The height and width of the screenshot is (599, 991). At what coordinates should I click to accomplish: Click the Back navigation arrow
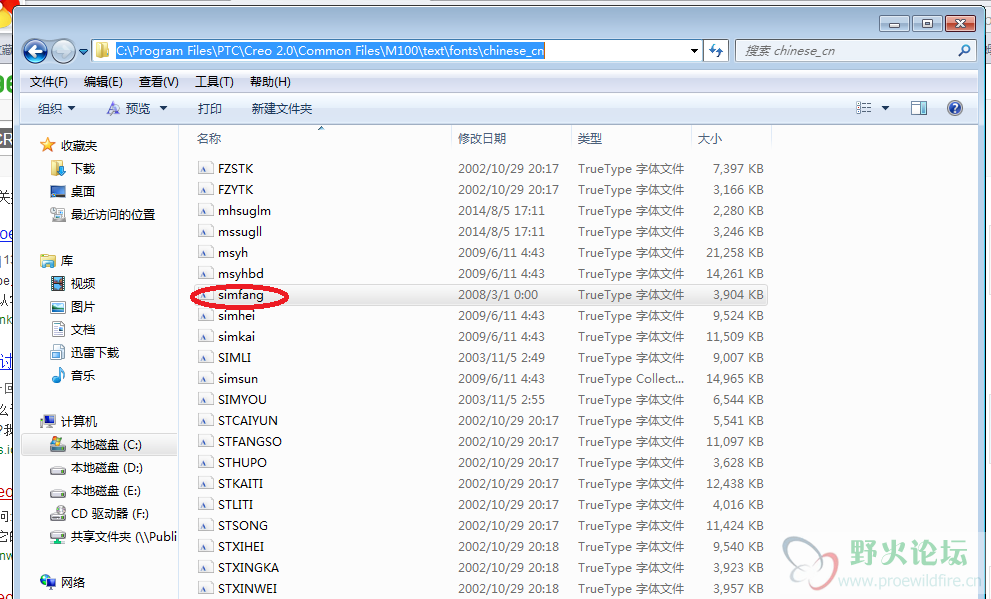(x=35, y=51)
